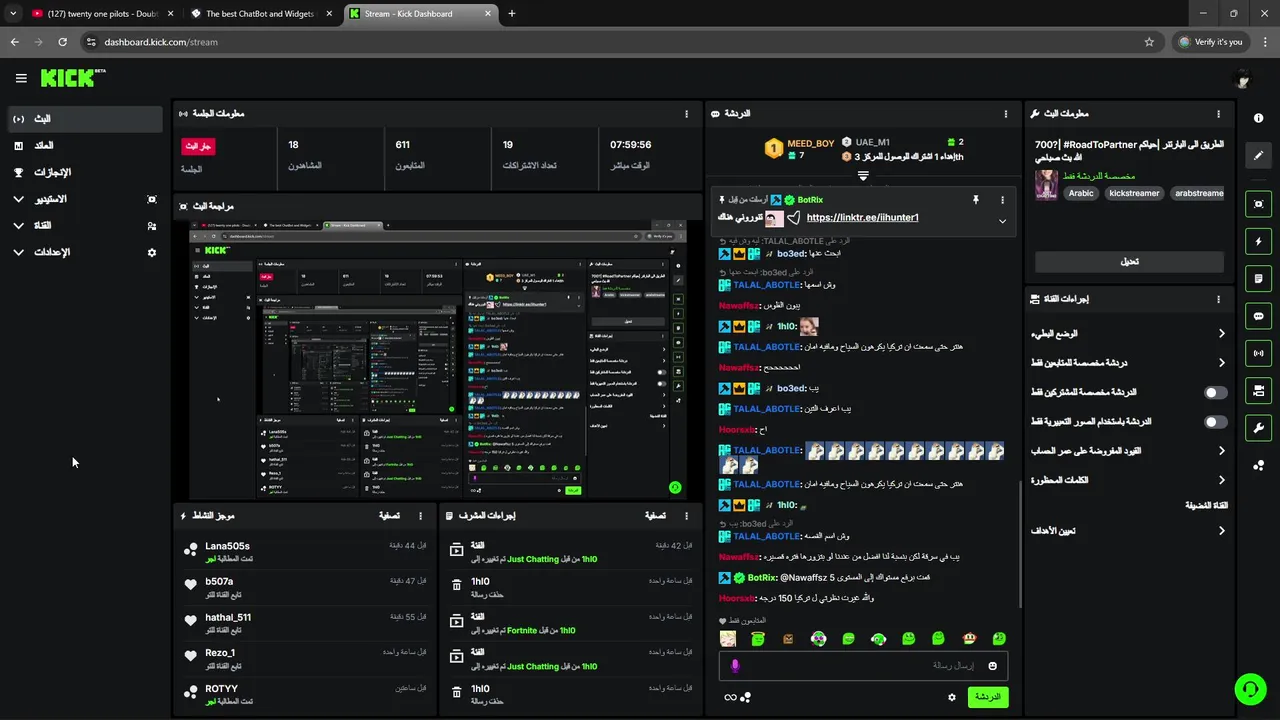This screenshot has height=720, width=1280.
Task: Click the chat panel scrollbar
Action: pyautogui.click(x=1019, y=545)
